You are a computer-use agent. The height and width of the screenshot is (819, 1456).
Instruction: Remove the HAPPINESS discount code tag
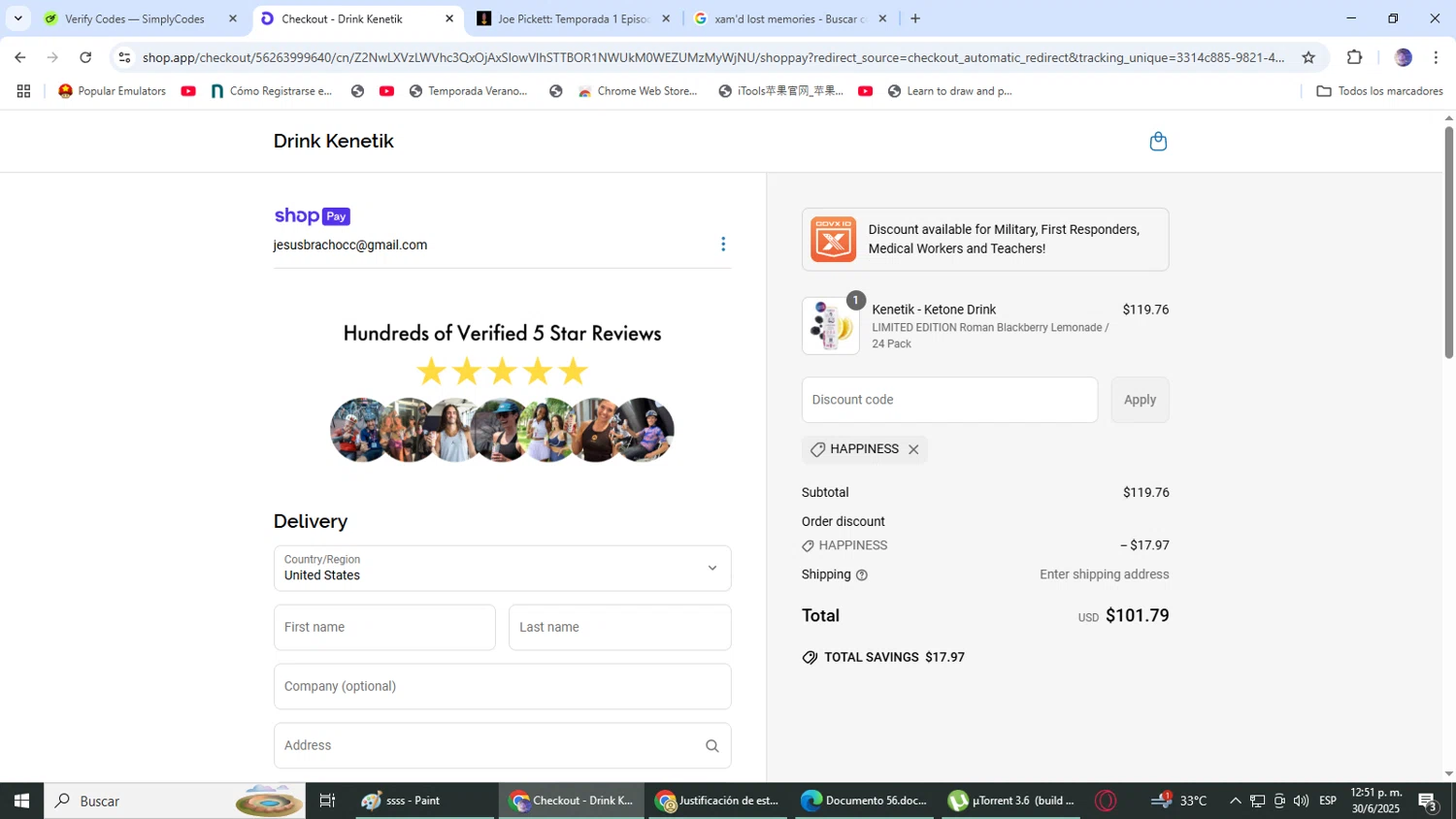click(x=913, y=449)
